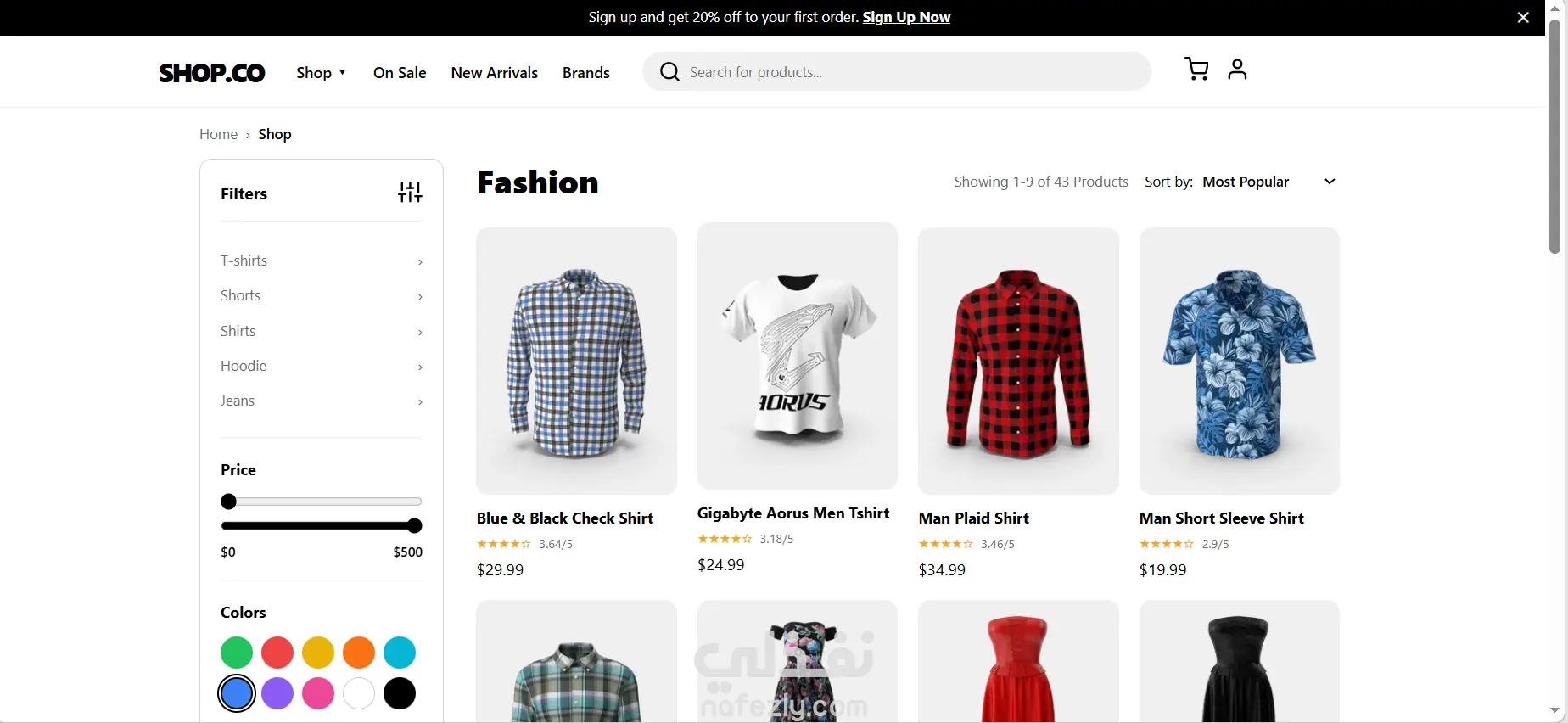
Task: Toggle the Filters settings icon
Action: click(410, 193)
